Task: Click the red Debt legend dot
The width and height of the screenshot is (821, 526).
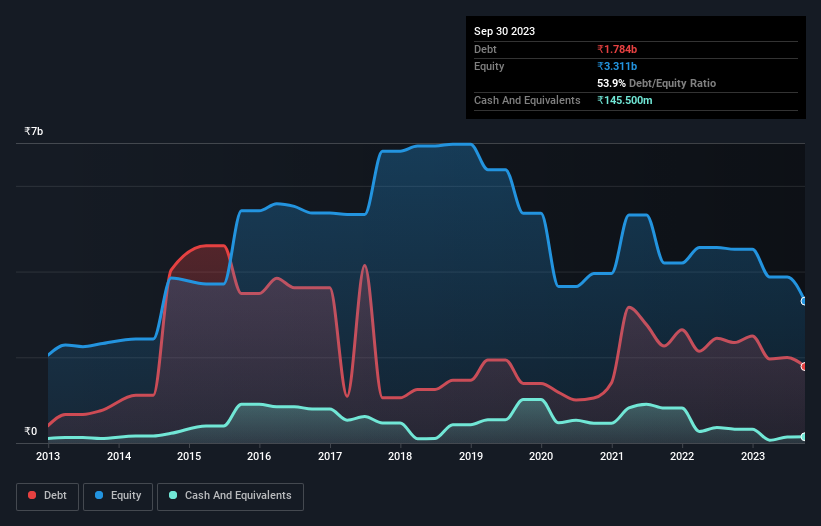Action: (32, 495)
